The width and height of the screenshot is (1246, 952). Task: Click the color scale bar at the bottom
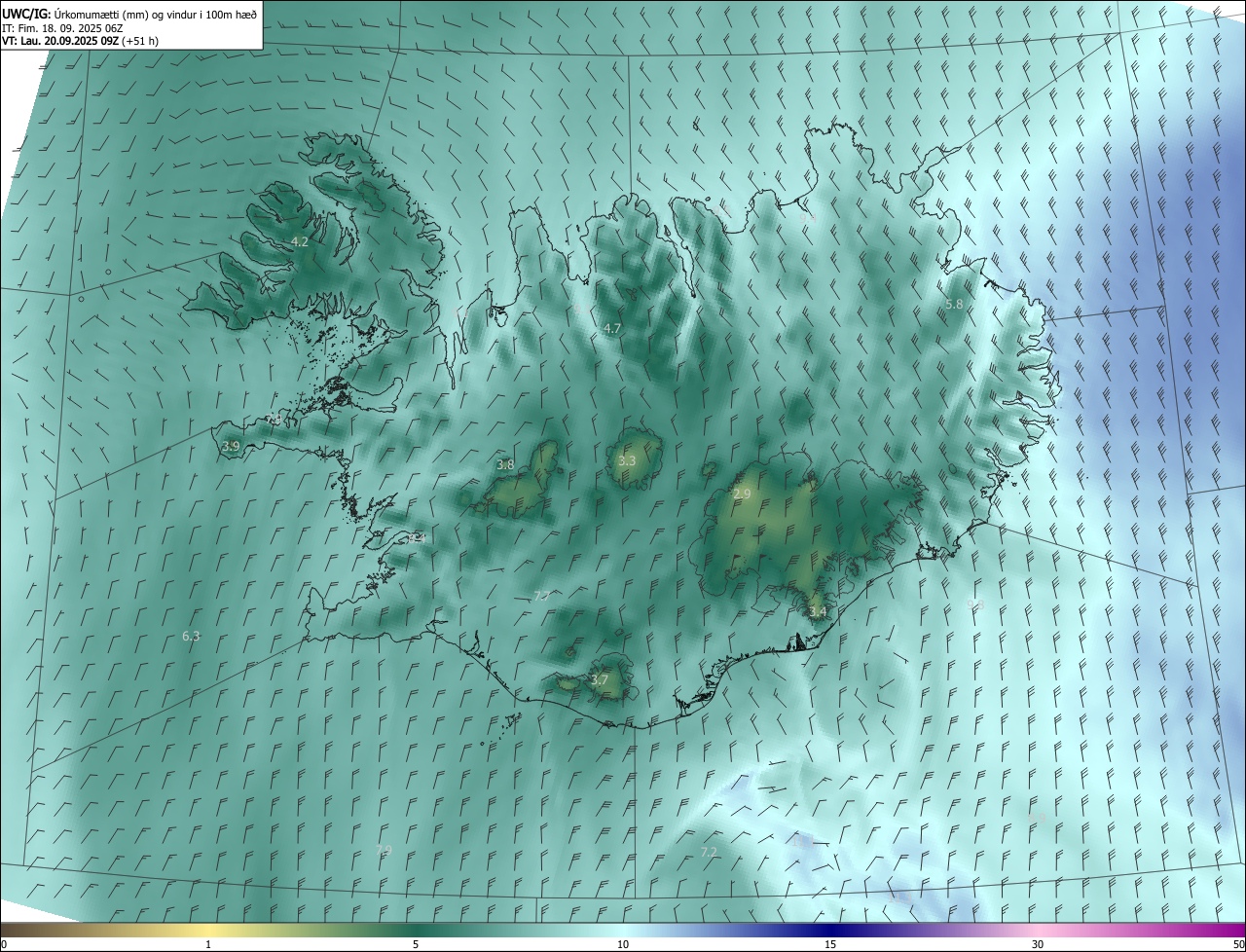(x=623, y=930)
